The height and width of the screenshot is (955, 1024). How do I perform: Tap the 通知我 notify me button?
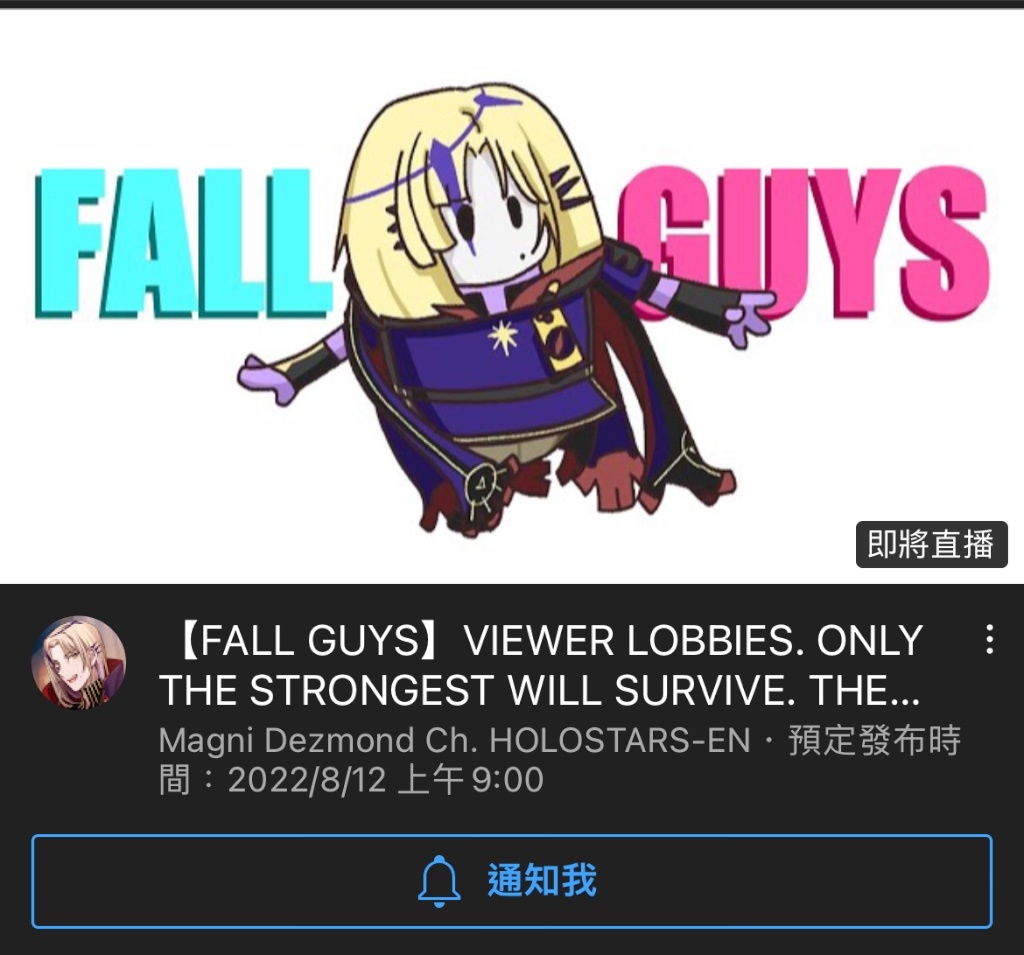(512, 881)
